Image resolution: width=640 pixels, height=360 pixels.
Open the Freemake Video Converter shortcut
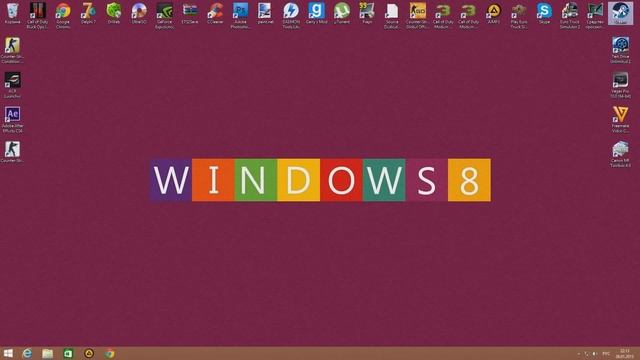(x=620, y=120)
